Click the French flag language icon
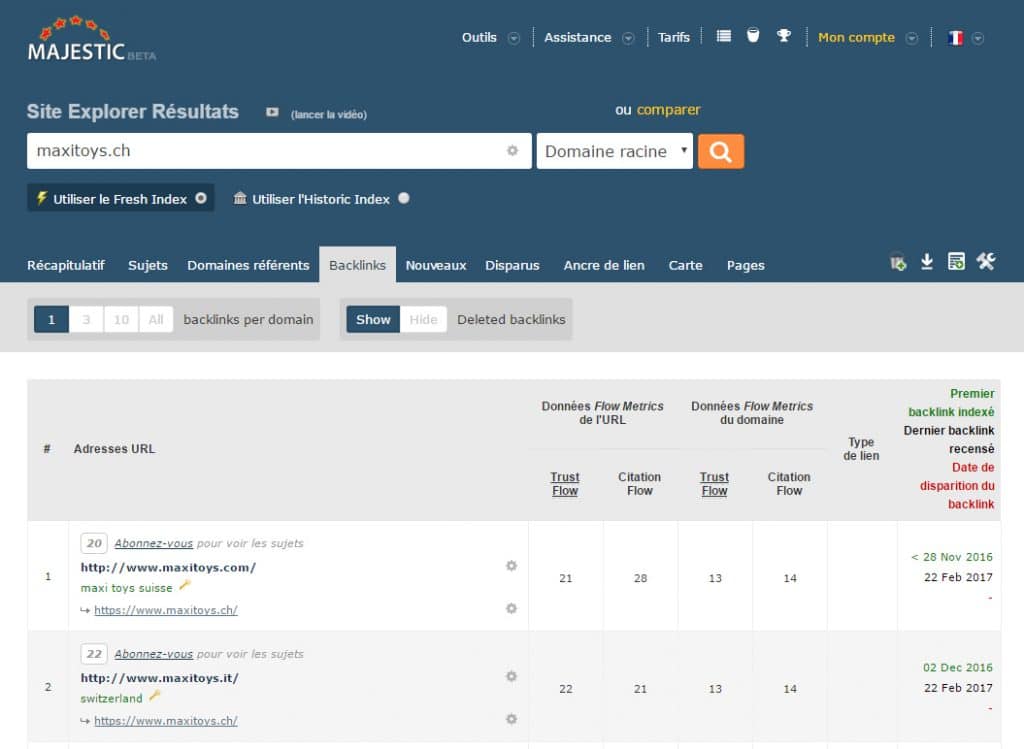This screenshot has width=1024, height=749. [955, 38]
